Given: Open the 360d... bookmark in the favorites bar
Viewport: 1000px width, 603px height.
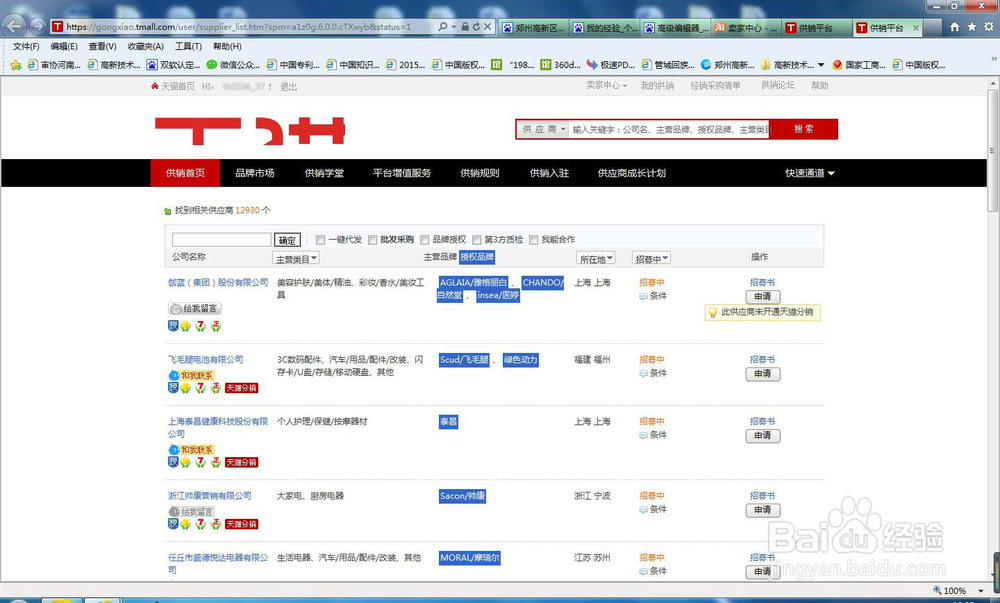Looking at the screenshot, I should 561,65.
